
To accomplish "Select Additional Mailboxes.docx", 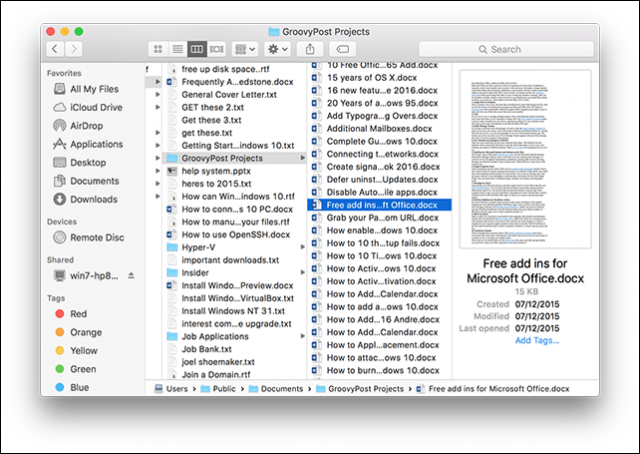I will (380, 128).
